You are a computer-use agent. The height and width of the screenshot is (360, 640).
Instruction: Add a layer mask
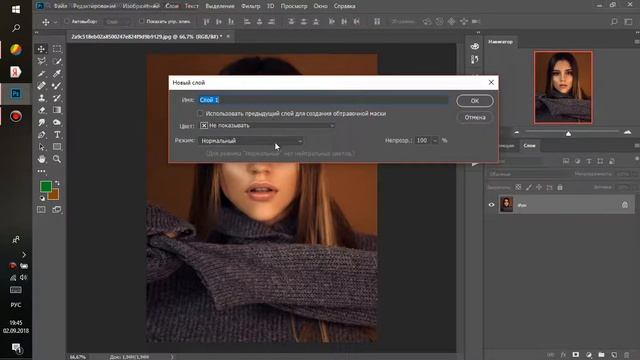point(576,355)
